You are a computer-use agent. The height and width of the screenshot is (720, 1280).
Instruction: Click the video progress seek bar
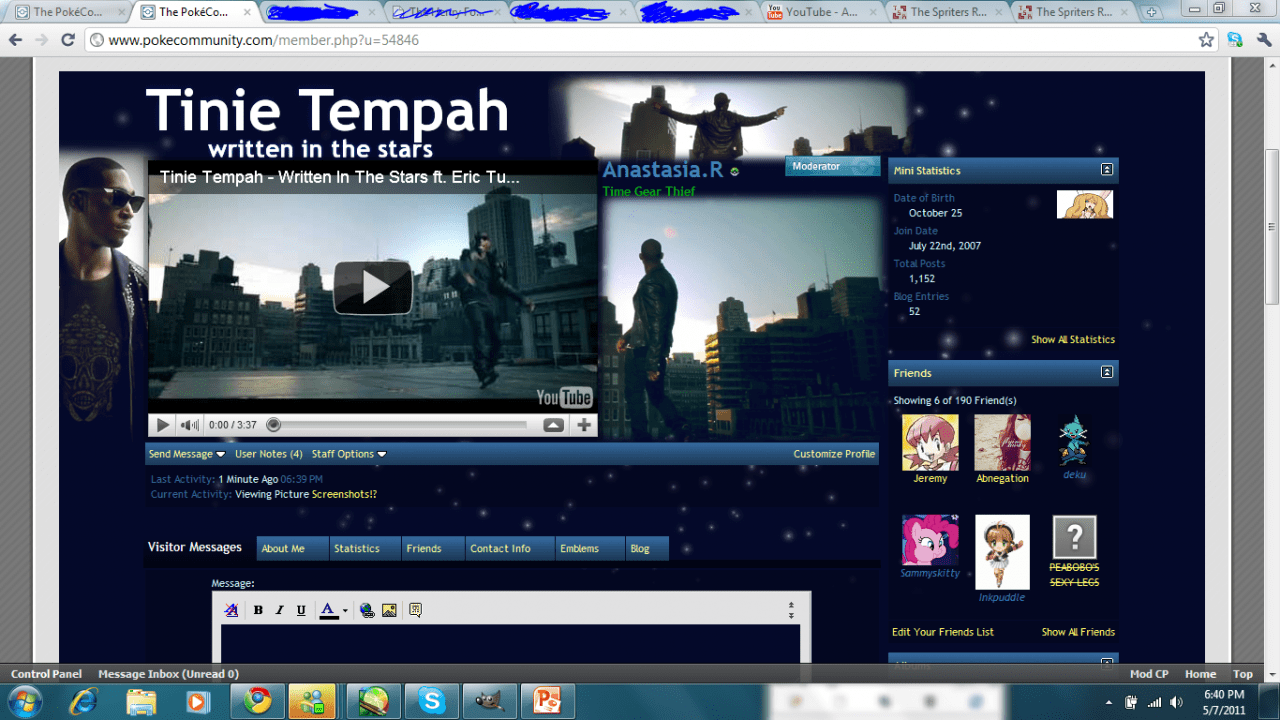tap(400, 425)
